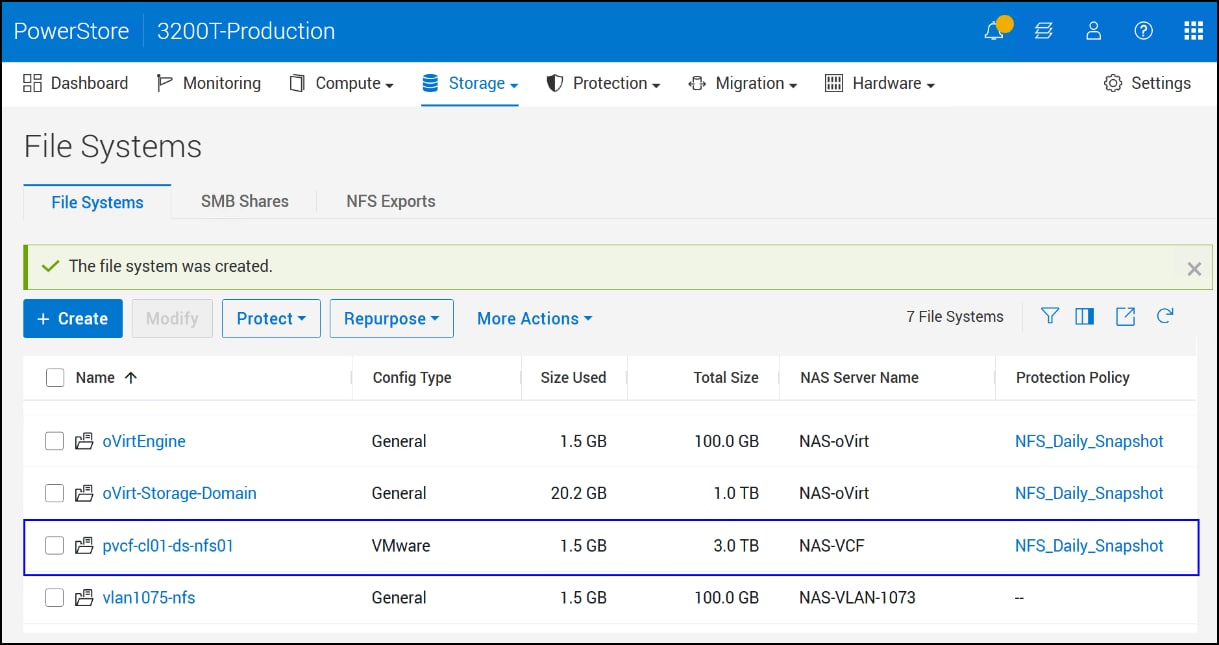Open the jobs stack icon
The image size is (1219, 645).
pos(1044,31)
